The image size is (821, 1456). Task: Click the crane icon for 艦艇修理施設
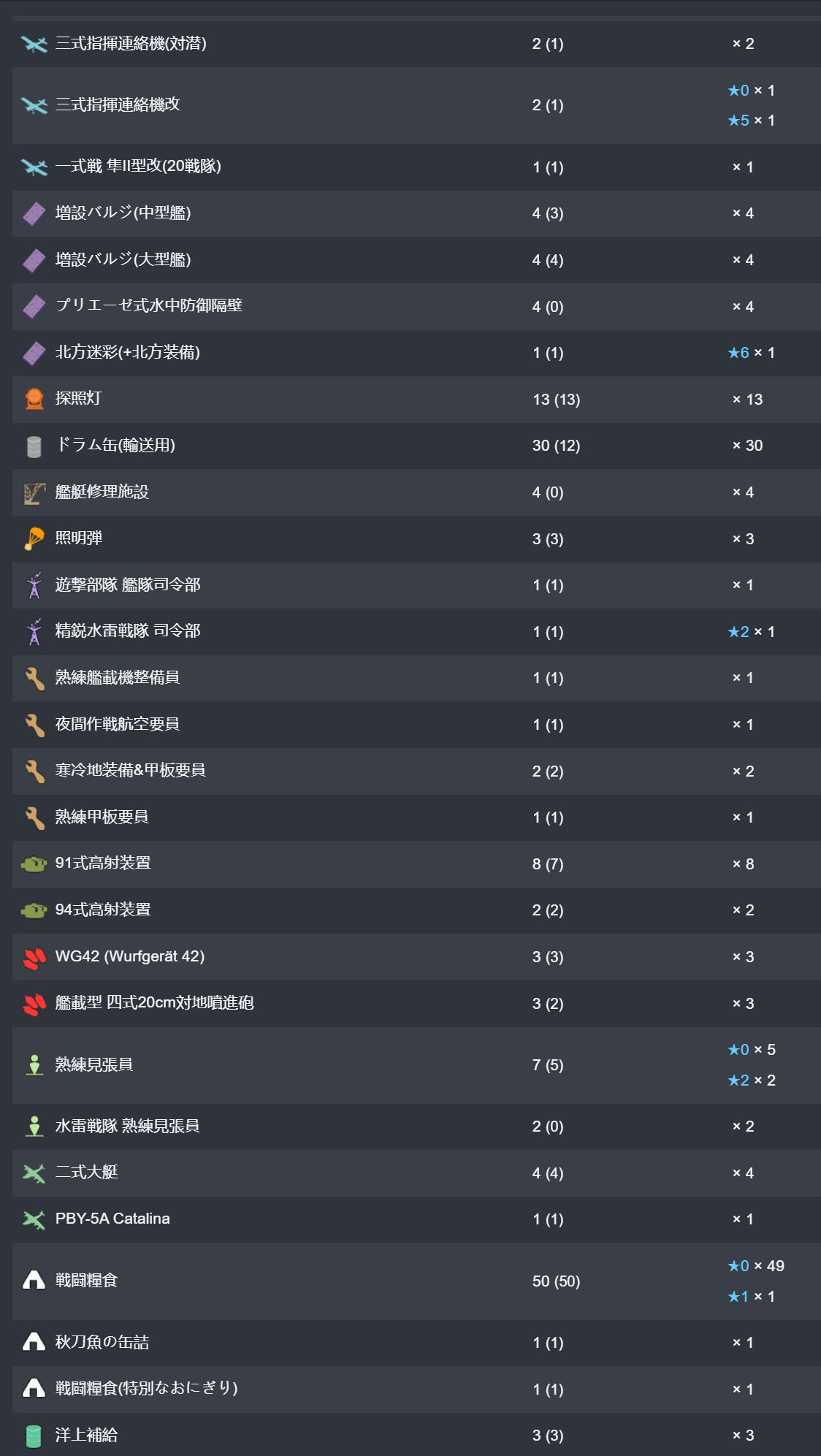tap(34, 492)
